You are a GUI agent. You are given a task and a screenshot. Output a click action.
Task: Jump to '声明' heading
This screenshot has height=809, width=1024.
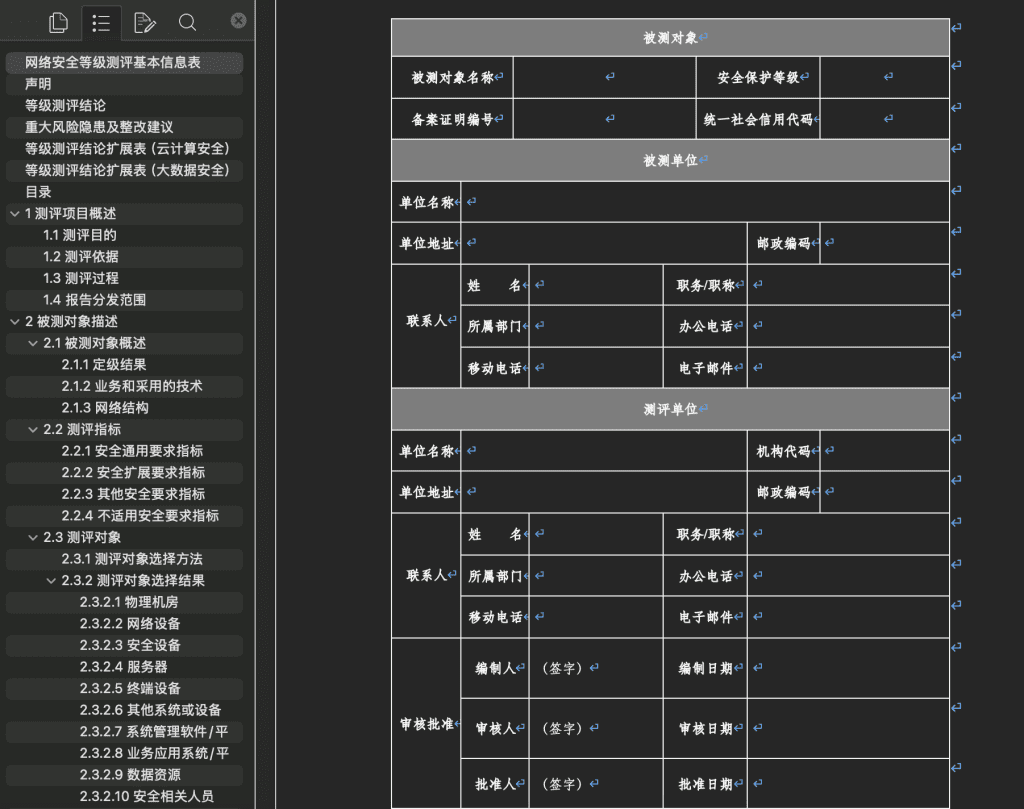[38, 84]
